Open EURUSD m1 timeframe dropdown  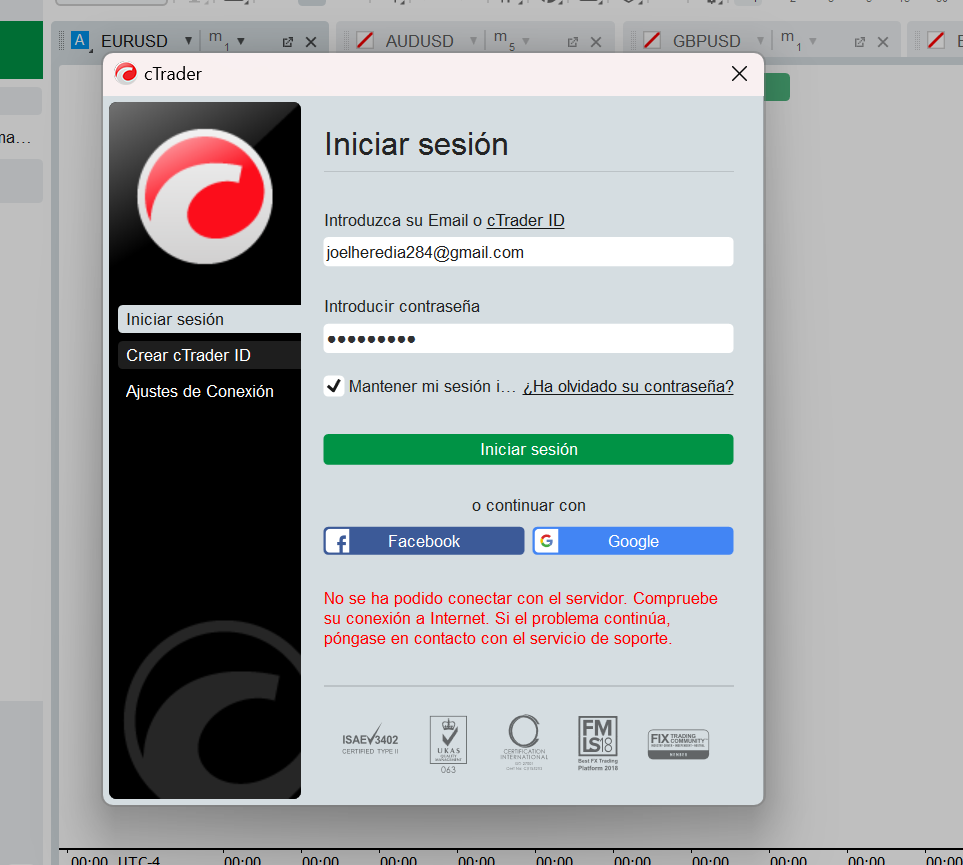pos(241,41)
